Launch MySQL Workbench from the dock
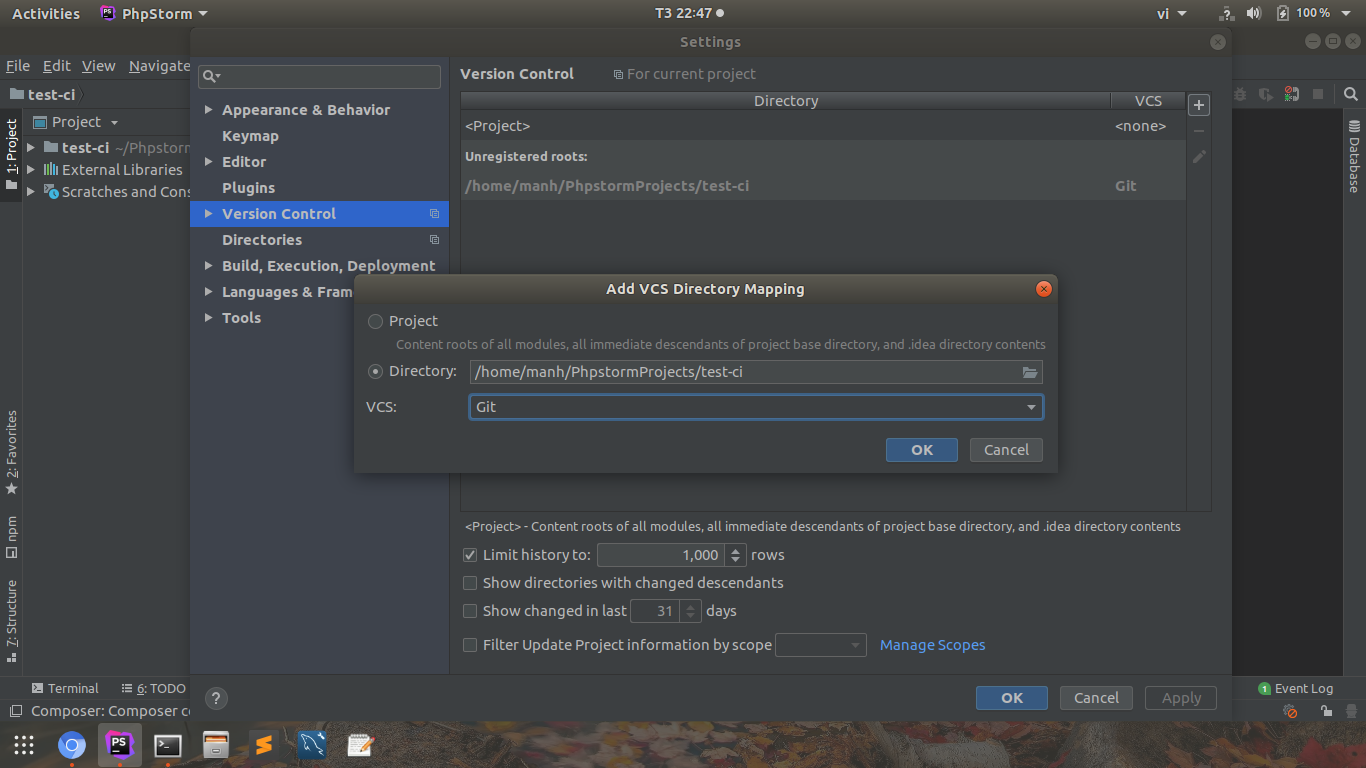 [x=312, y=745]
